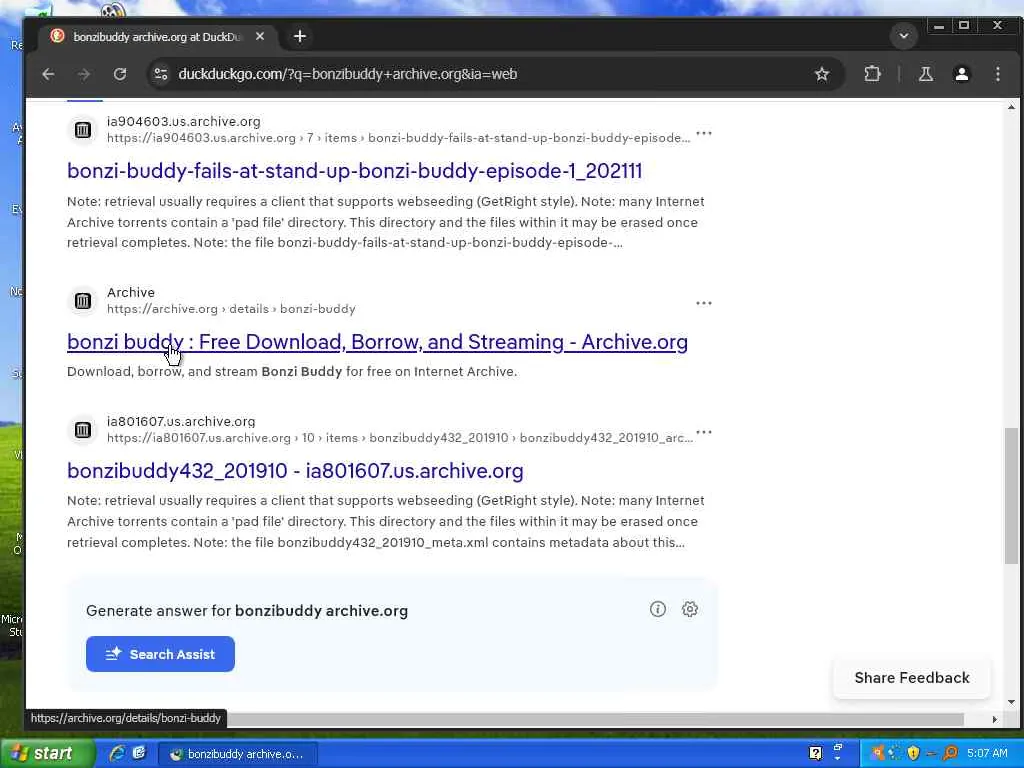The height and width of the screenshot is (768, 1024).
Task: Open more options for ia801607 result
Action: [703, 432]
